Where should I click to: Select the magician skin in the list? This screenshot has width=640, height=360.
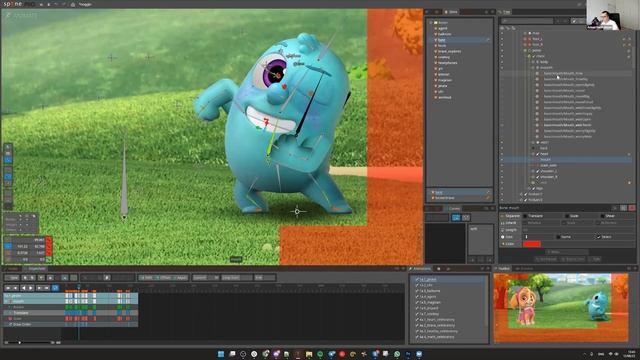pyautogui.click(x=445, y=80)
